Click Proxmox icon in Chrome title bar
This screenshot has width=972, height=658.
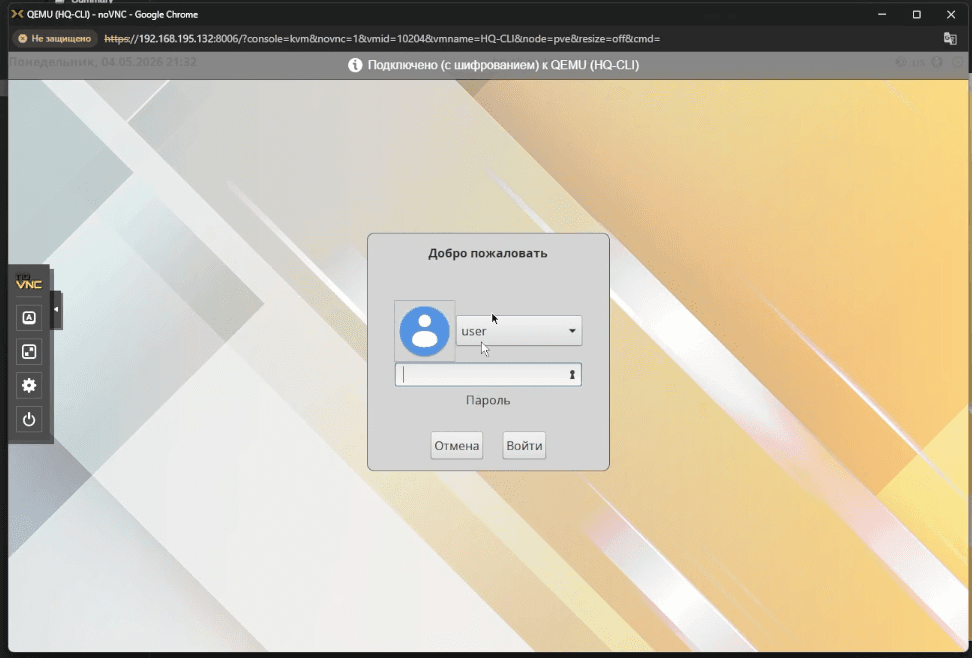pos(17,14)
